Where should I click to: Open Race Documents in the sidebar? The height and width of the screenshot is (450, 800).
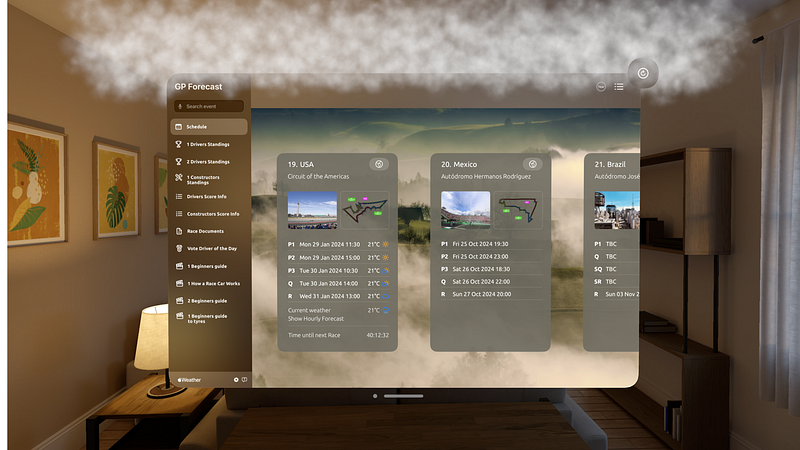pos(209,231)
